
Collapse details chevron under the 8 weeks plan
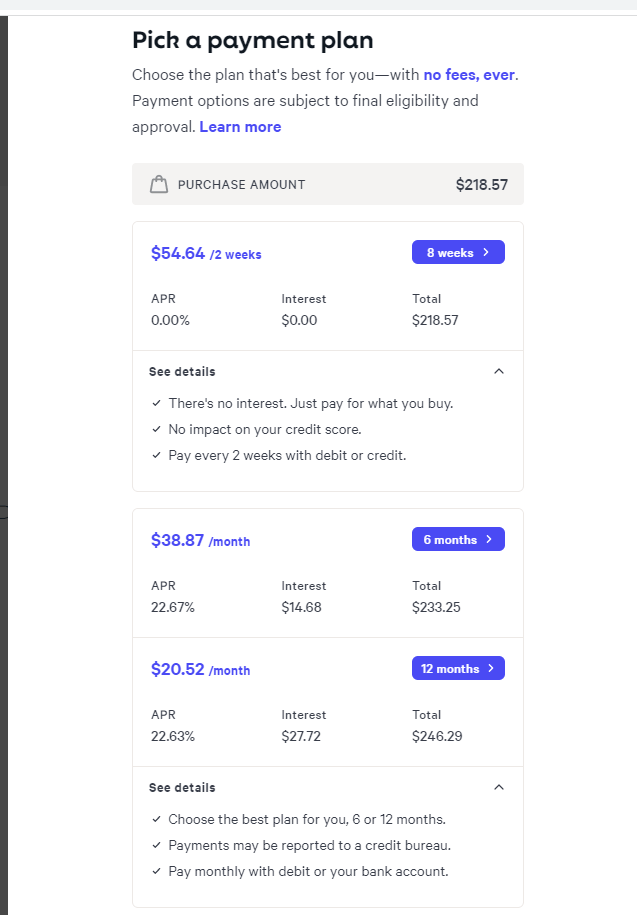(499, 371)
